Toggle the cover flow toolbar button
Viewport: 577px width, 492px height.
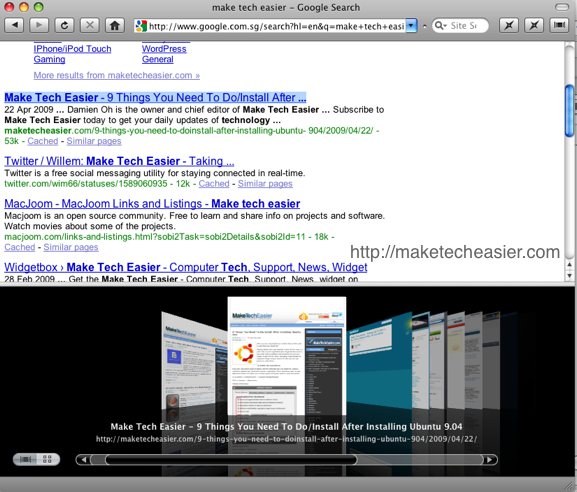pos(559,25)
